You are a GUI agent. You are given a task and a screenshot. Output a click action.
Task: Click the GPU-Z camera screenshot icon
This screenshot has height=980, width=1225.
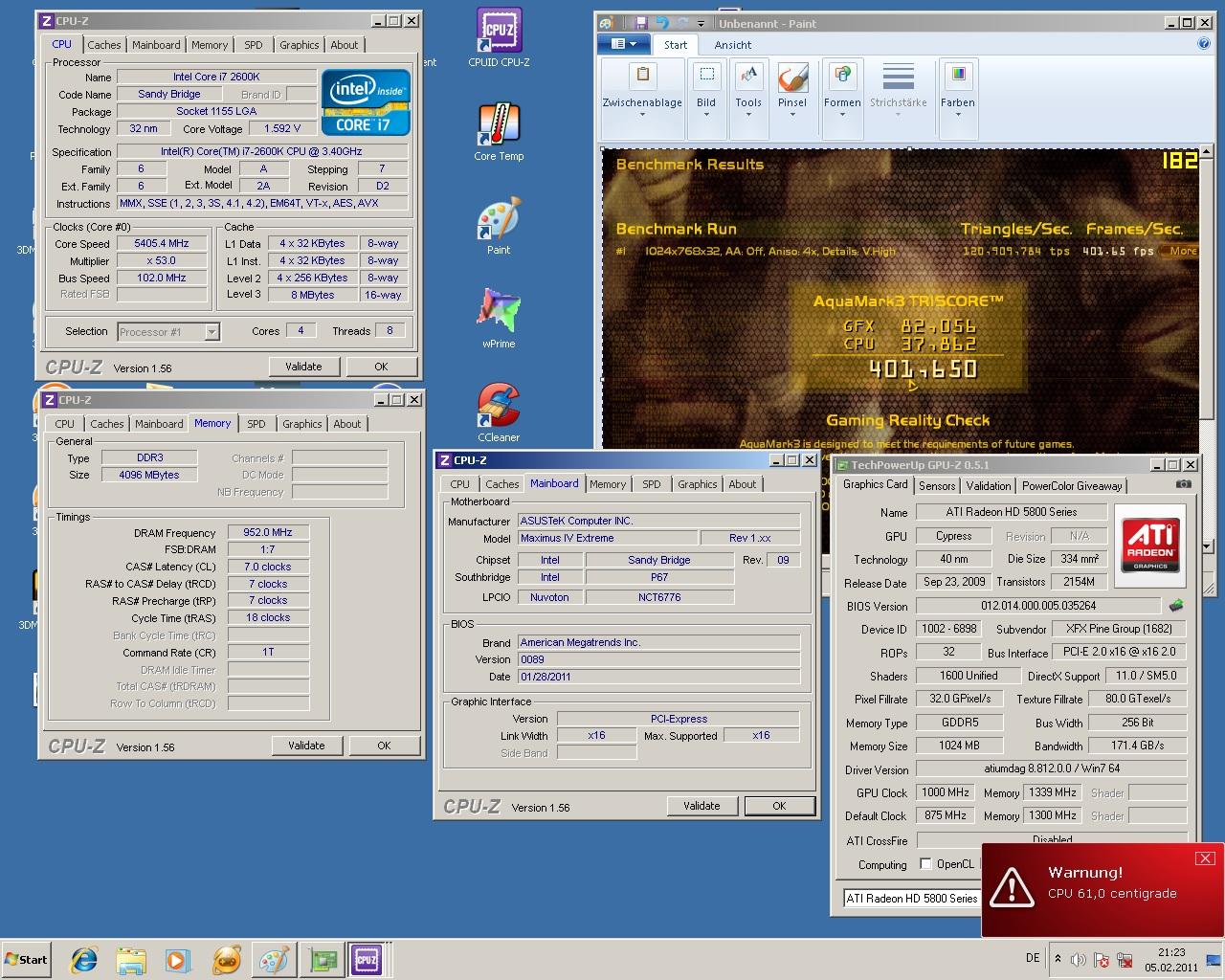1184,484
